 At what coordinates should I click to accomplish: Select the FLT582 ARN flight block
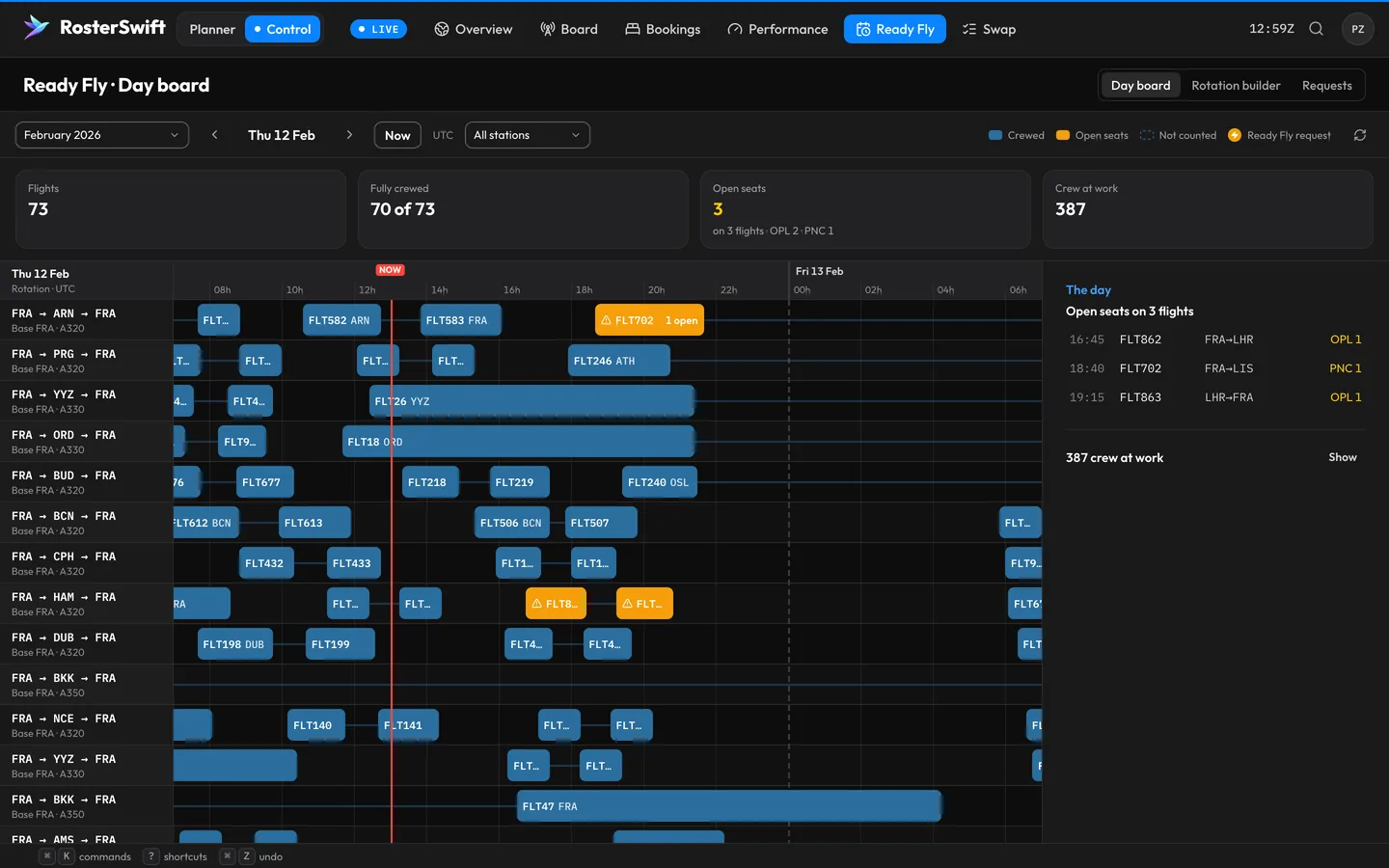(340, 320)
